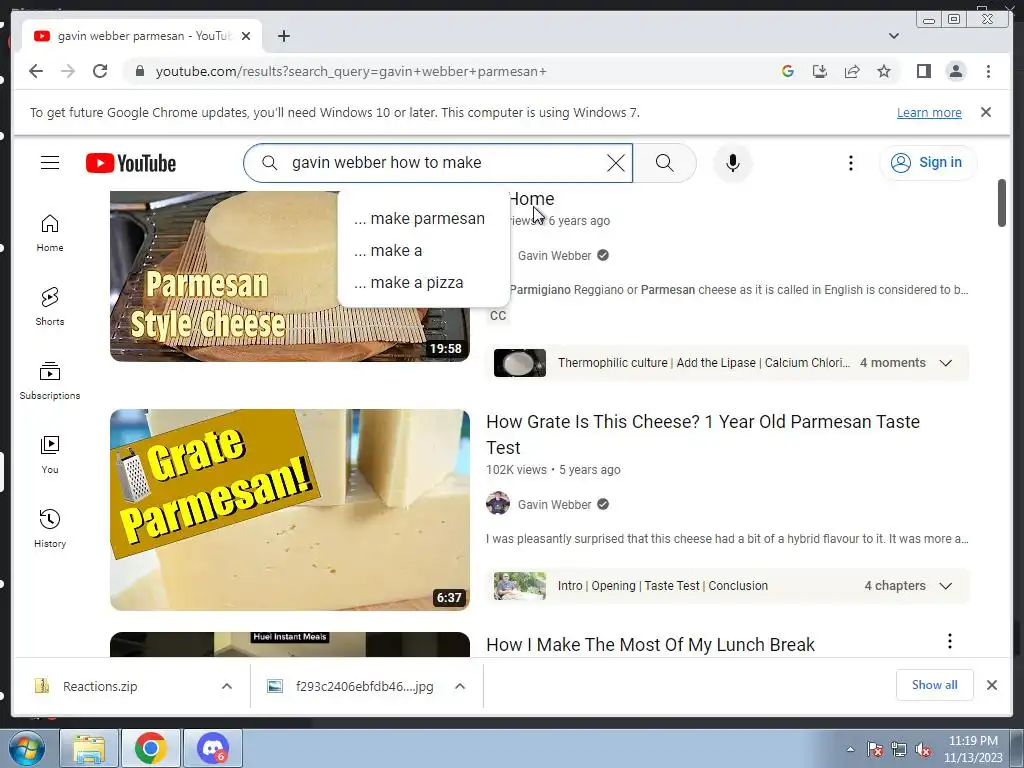
Task: Open File Explorer from the taskbar
Action: 89,748
